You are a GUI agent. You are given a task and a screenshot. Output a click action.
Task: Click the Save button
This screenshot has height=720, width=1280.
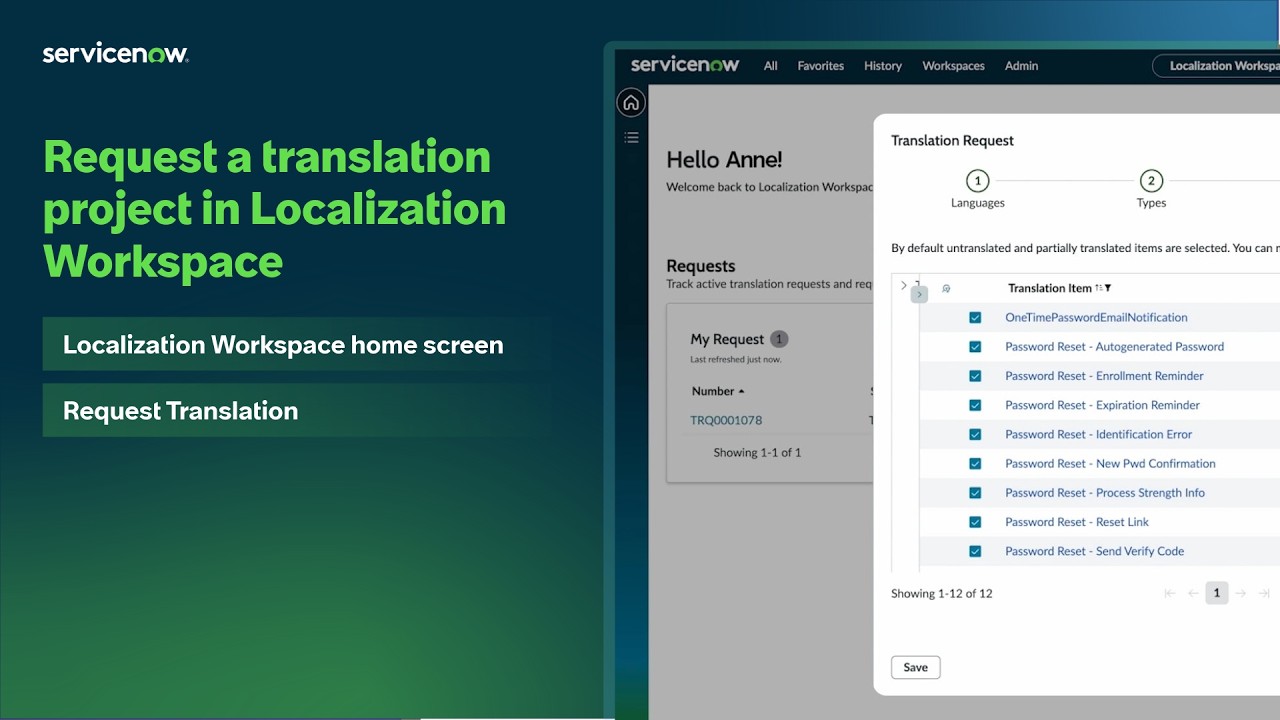point(915,667)
